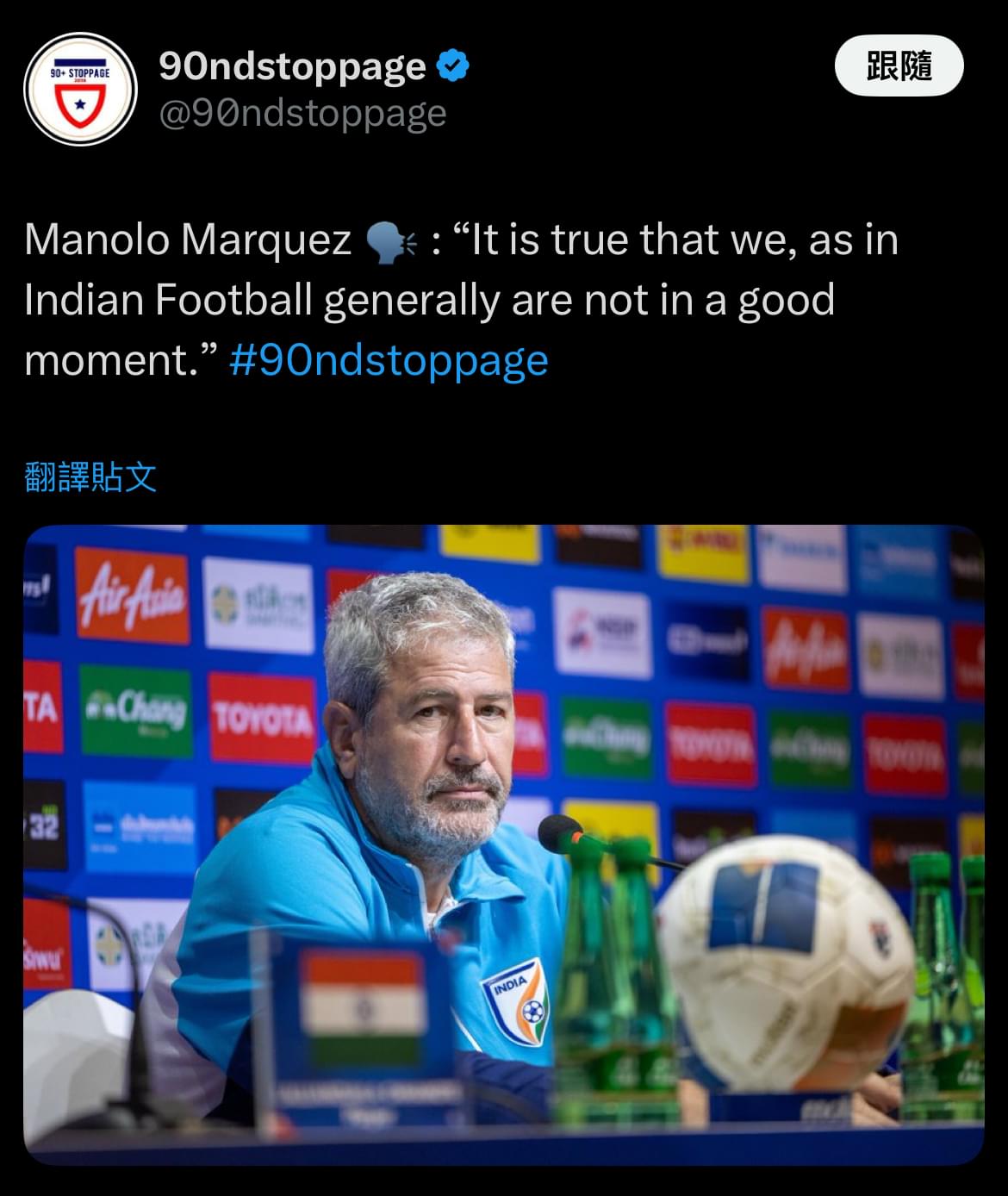Screen dimensions: 1008x1196
Task: Click the green Chang logo left of Toyota
Action: [134, 710]
